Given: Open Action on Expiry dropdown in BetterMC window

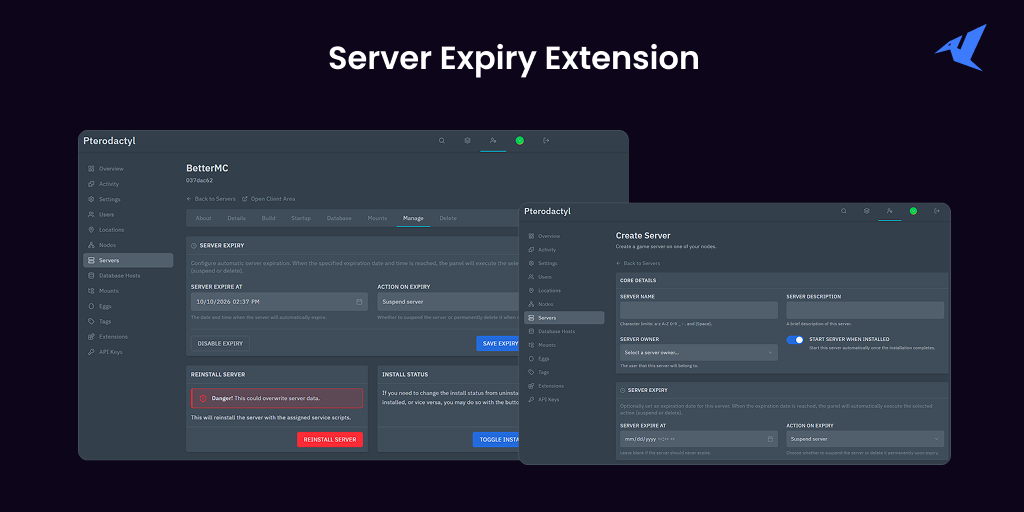Looking at the screenshot, I should 449,302.
